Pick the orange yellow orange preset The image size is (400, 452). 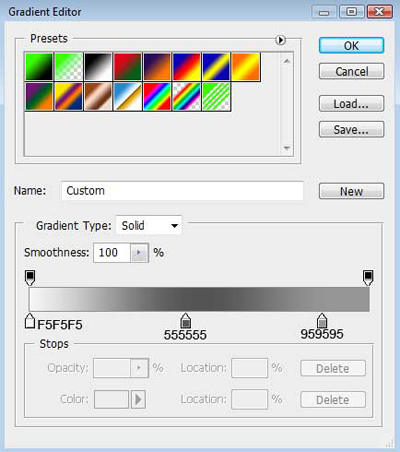point(246,67)
